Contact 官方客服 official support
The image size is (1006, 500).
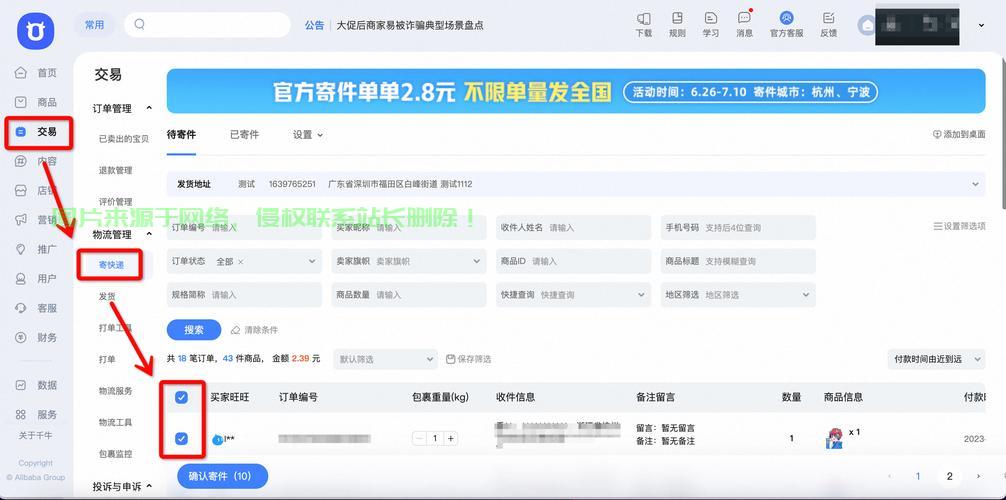tap(787, 24)
